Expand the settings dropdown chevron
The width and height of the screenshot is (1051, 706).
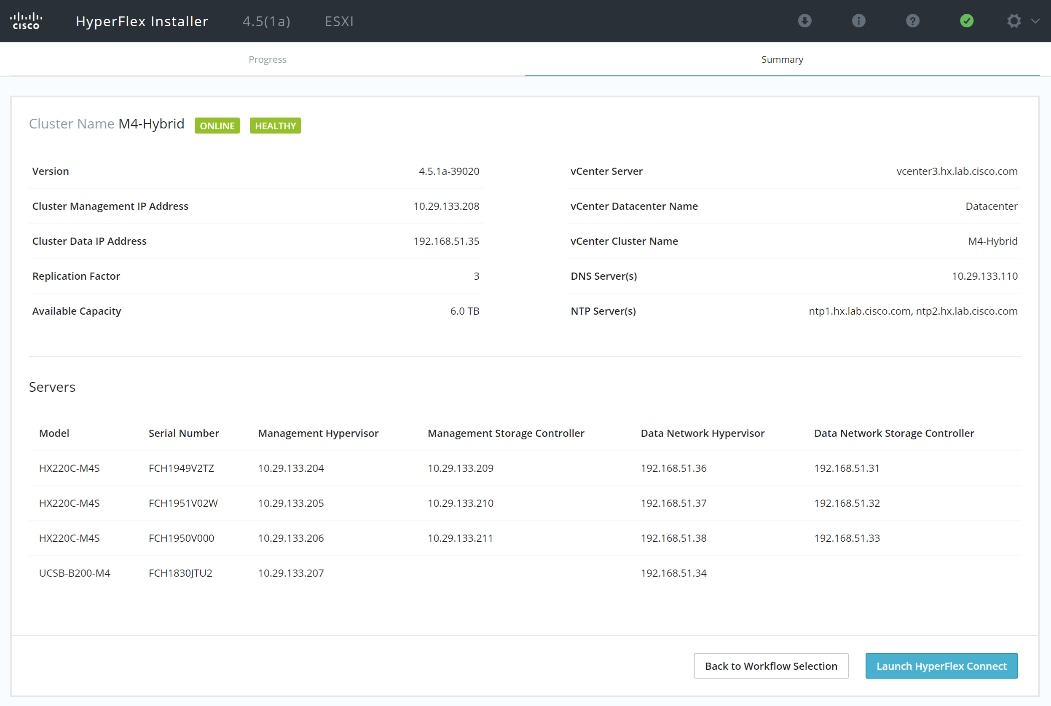pyautogui.click(x=1035, y=21)
